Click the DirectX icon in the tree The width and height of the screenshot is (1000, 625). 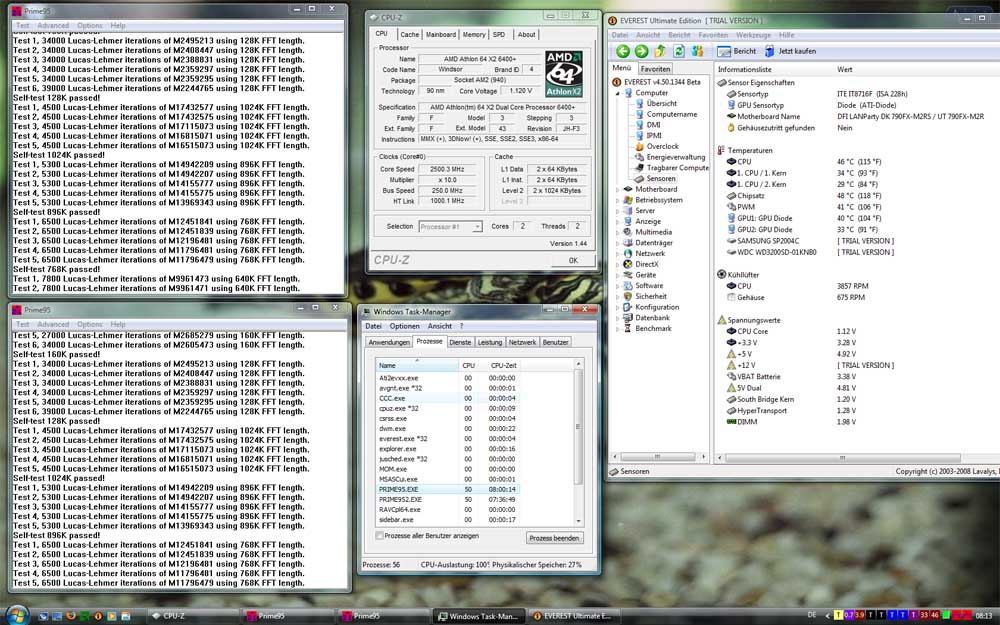628,264
